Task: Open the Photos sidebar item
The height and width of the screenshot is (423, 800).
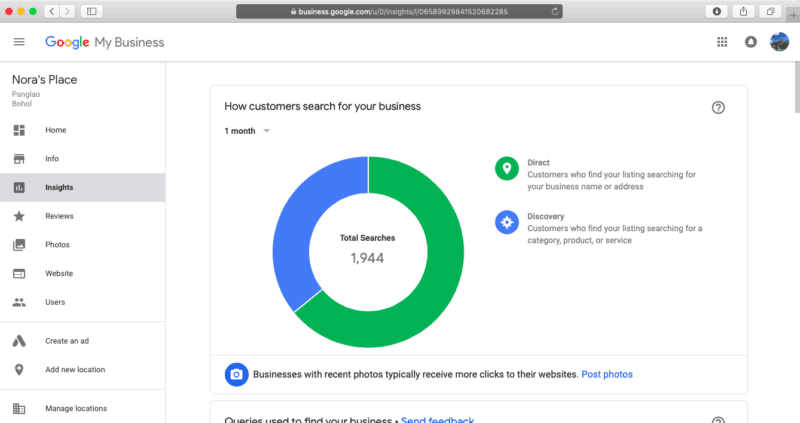Action: [x=57, y=245]
